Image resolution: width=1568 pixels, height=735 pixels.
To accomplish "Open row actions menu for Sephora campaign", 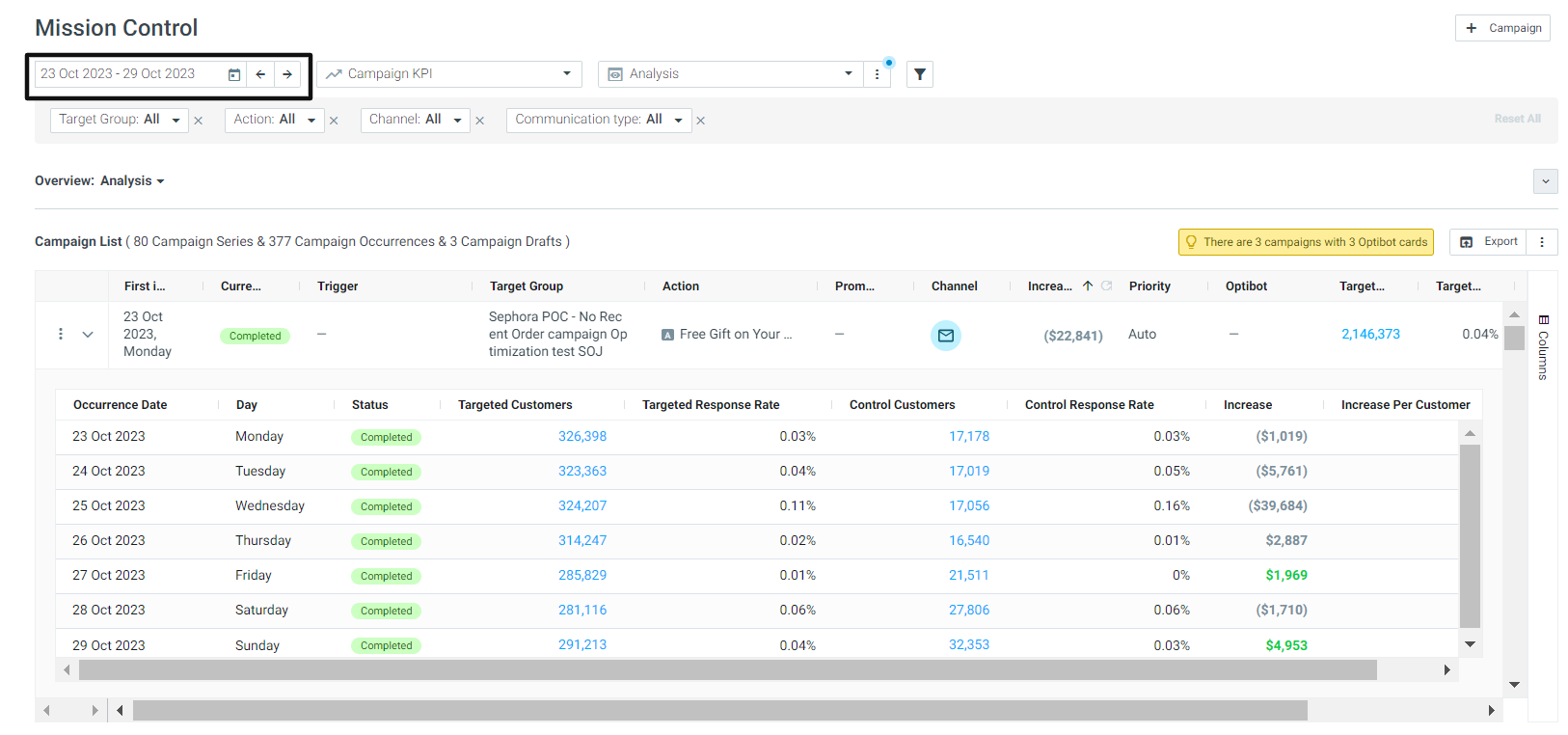I will coord(61,334).
